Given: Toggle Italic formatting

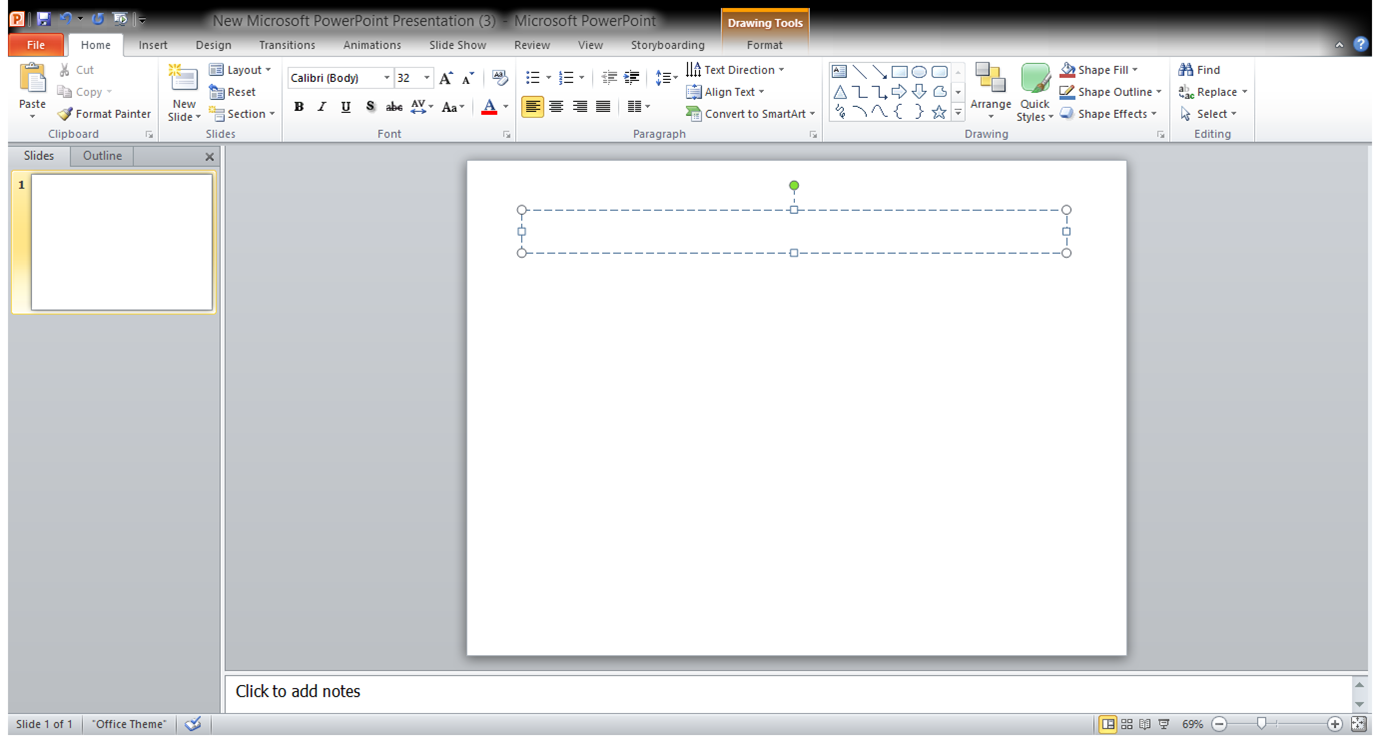Looking at the screenshot, I should [x=322, y=107].
